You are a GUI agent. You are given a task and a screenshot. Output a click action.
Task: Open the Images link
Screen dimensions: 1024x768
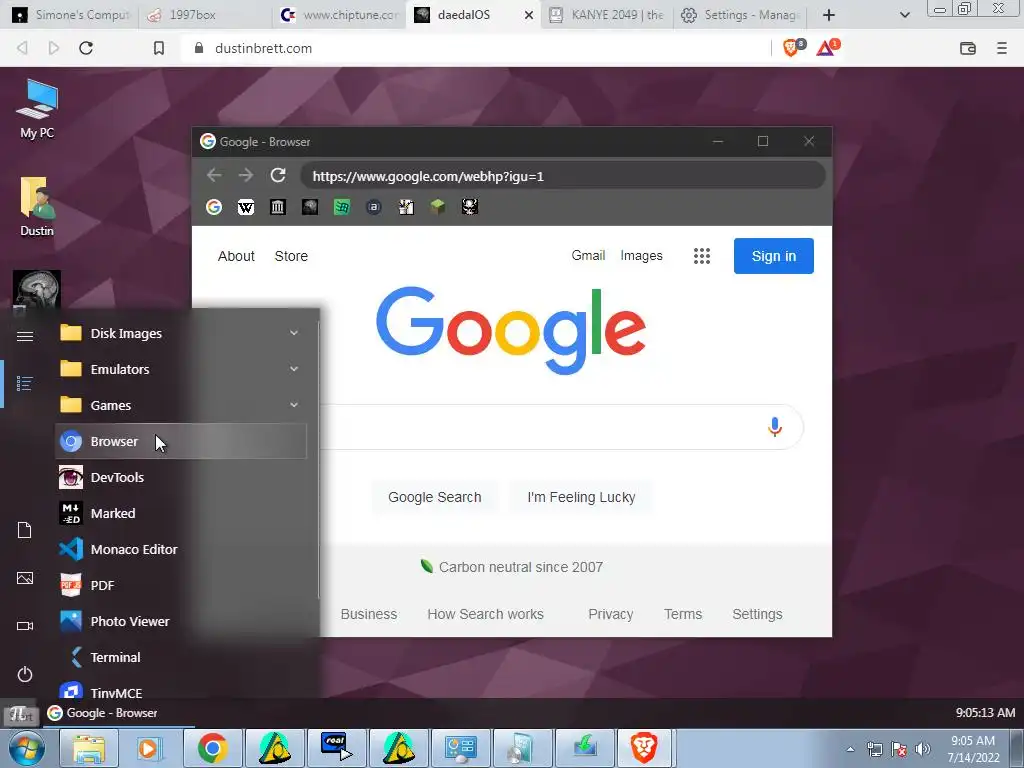click(x=641, y=255)
